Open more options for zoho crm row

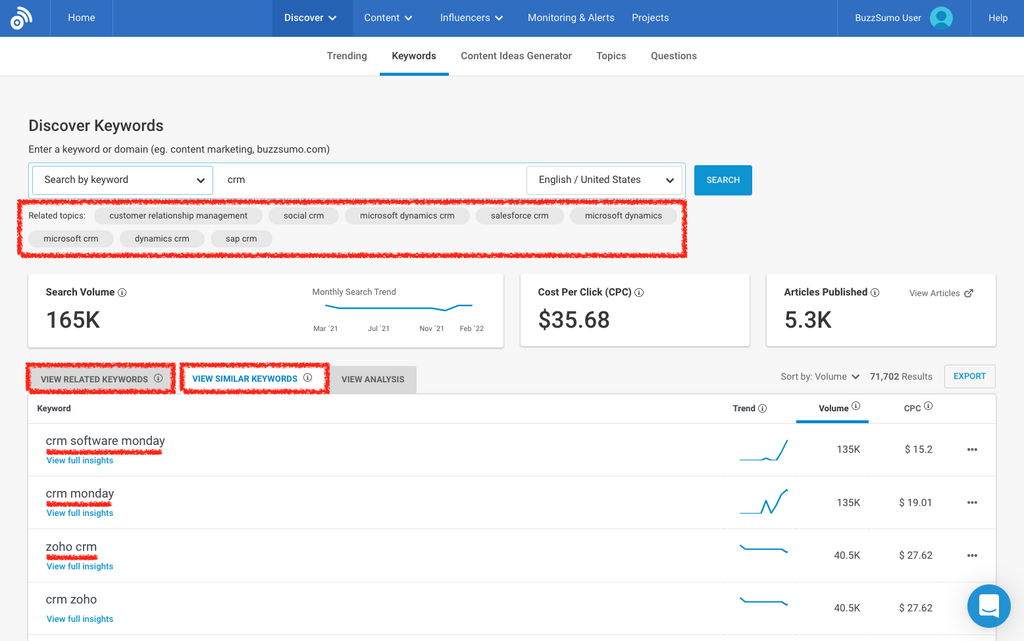[972, 556]
